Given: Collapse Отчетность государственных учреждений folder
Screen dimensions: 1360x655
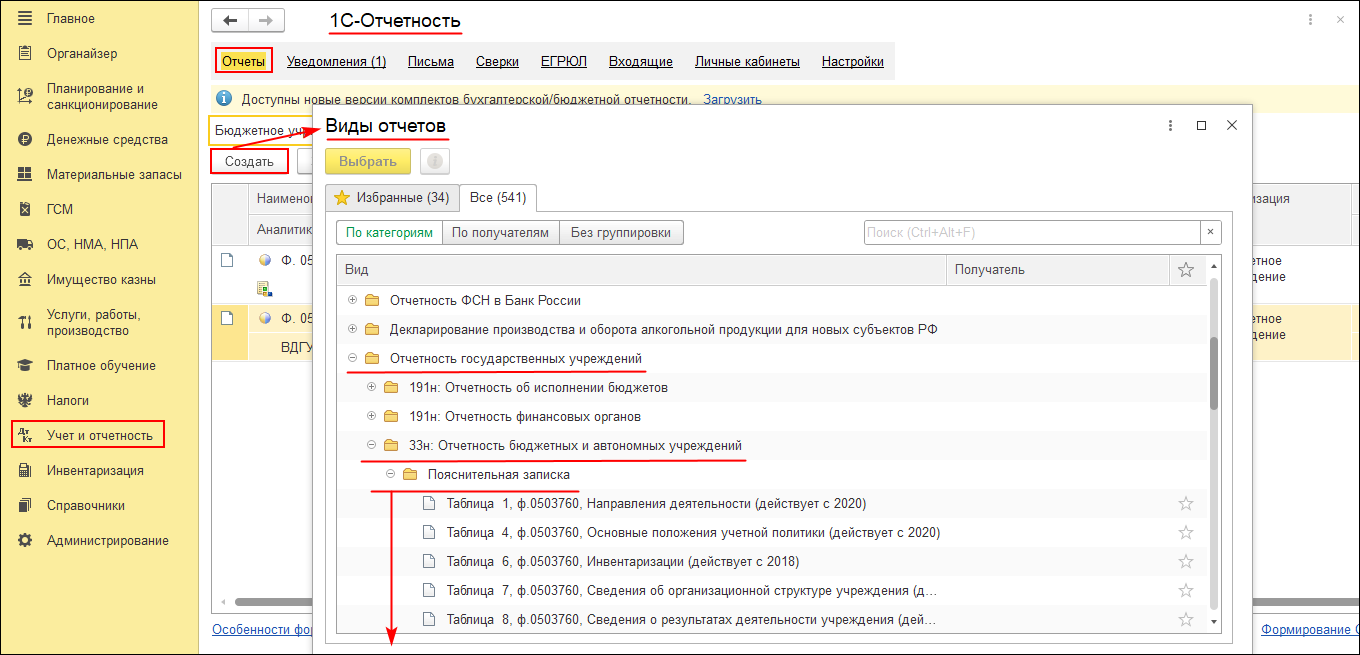Looking at the screenshot, I should click(352, 358).
